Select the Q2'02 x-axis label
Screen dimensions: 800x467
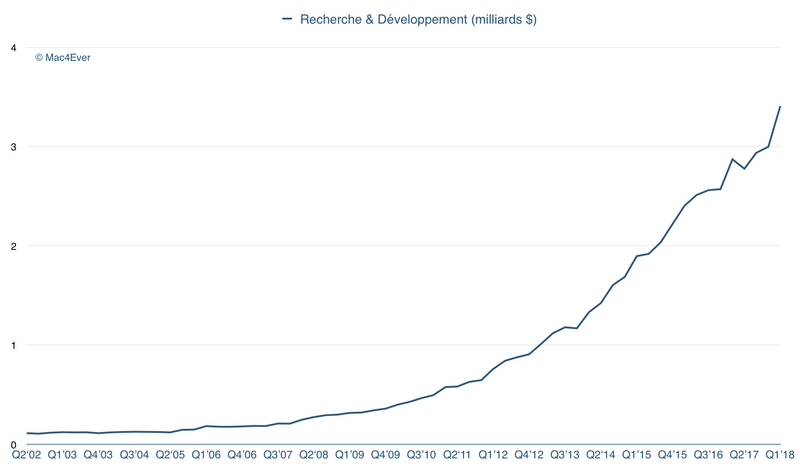point(27,455)
